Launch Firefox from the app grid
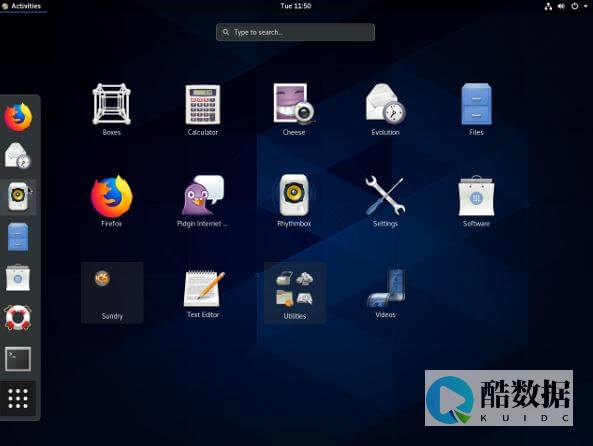593x446 pixels. pyautogui.click(x=112, y=201)
